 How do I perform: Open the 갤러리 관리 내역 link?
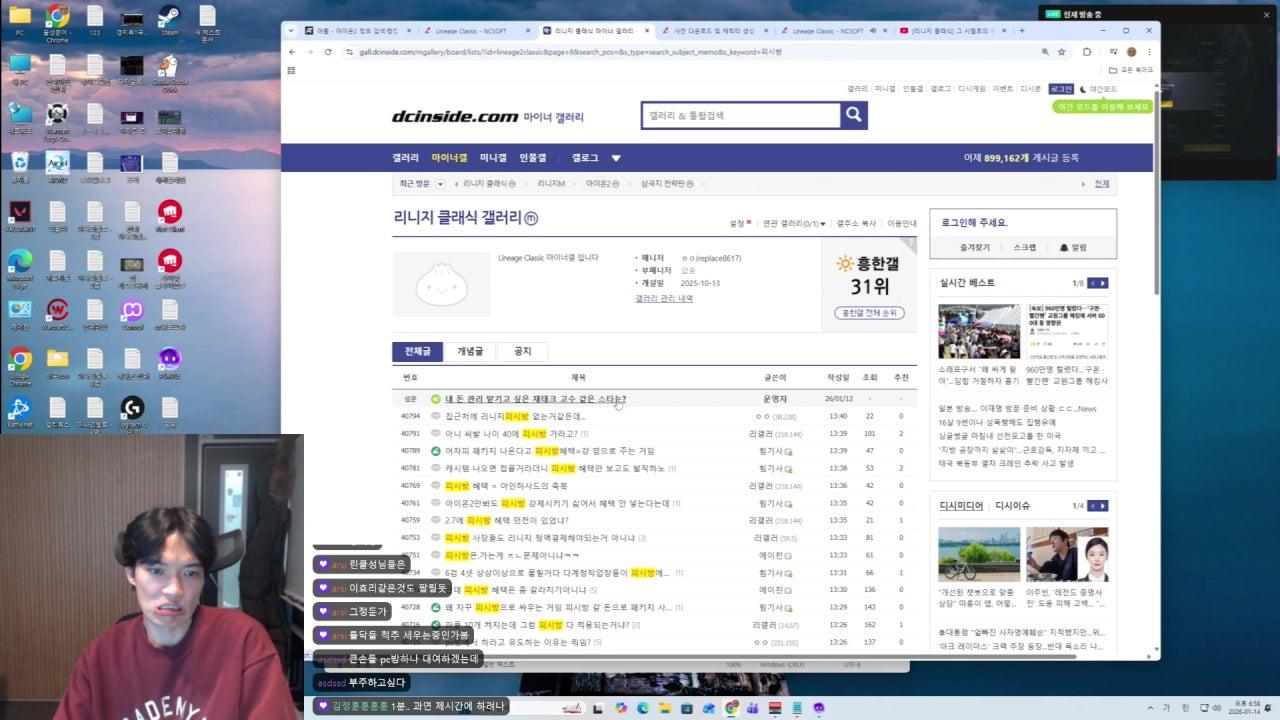tap(663, 301)
